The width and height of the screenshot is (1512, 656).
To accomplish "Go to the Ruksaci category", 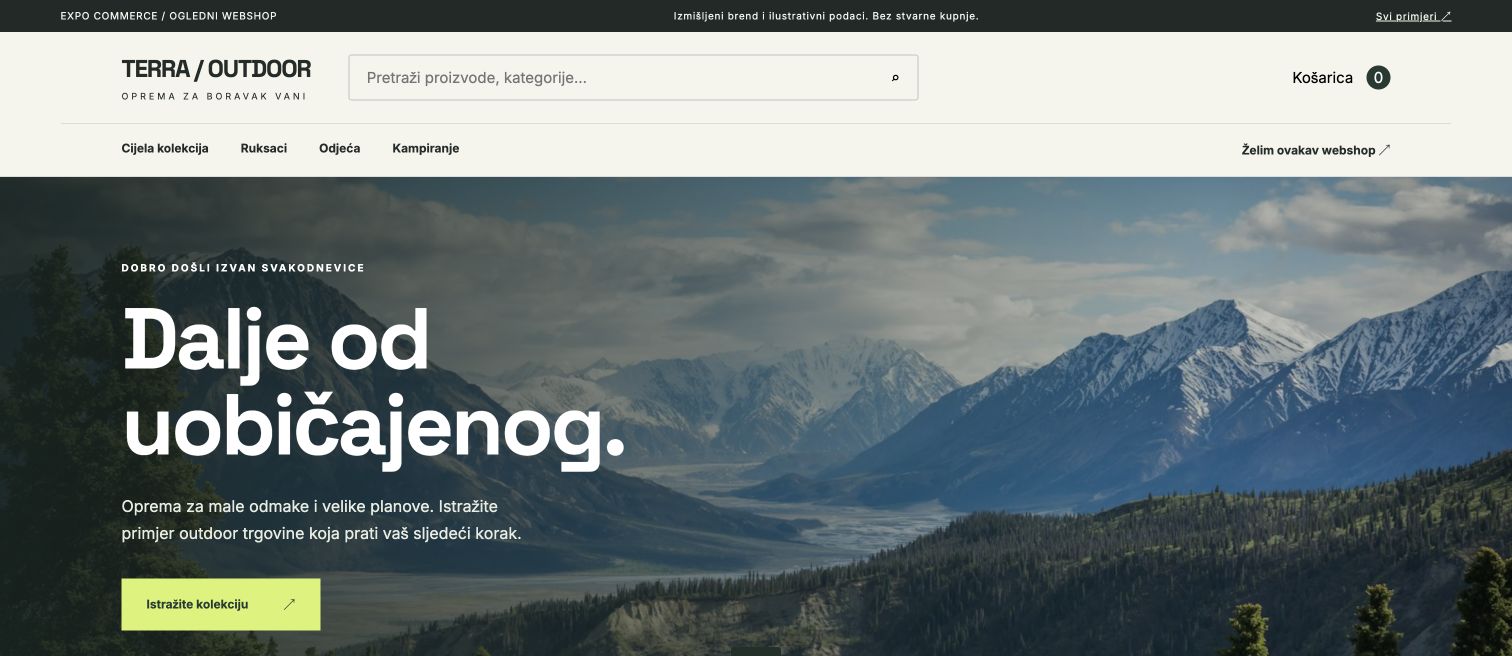I will tap(264, 148).
